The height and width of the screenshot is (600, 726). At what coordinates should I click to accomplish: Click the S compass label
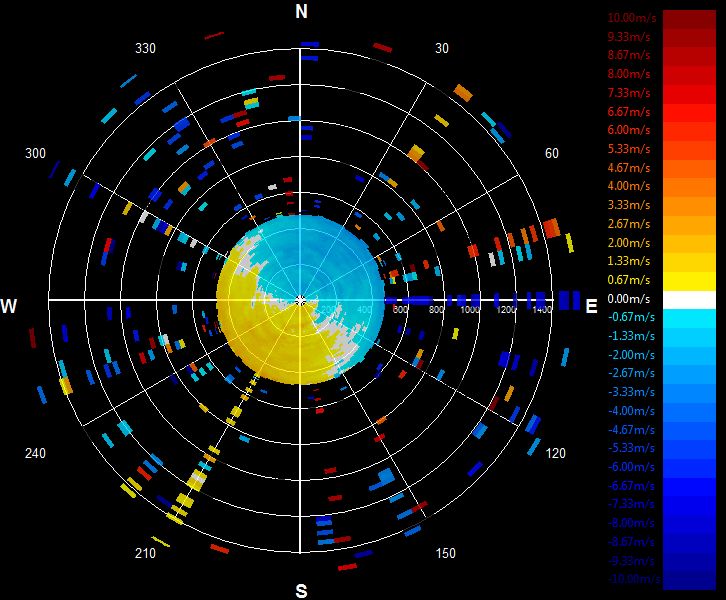301,591
